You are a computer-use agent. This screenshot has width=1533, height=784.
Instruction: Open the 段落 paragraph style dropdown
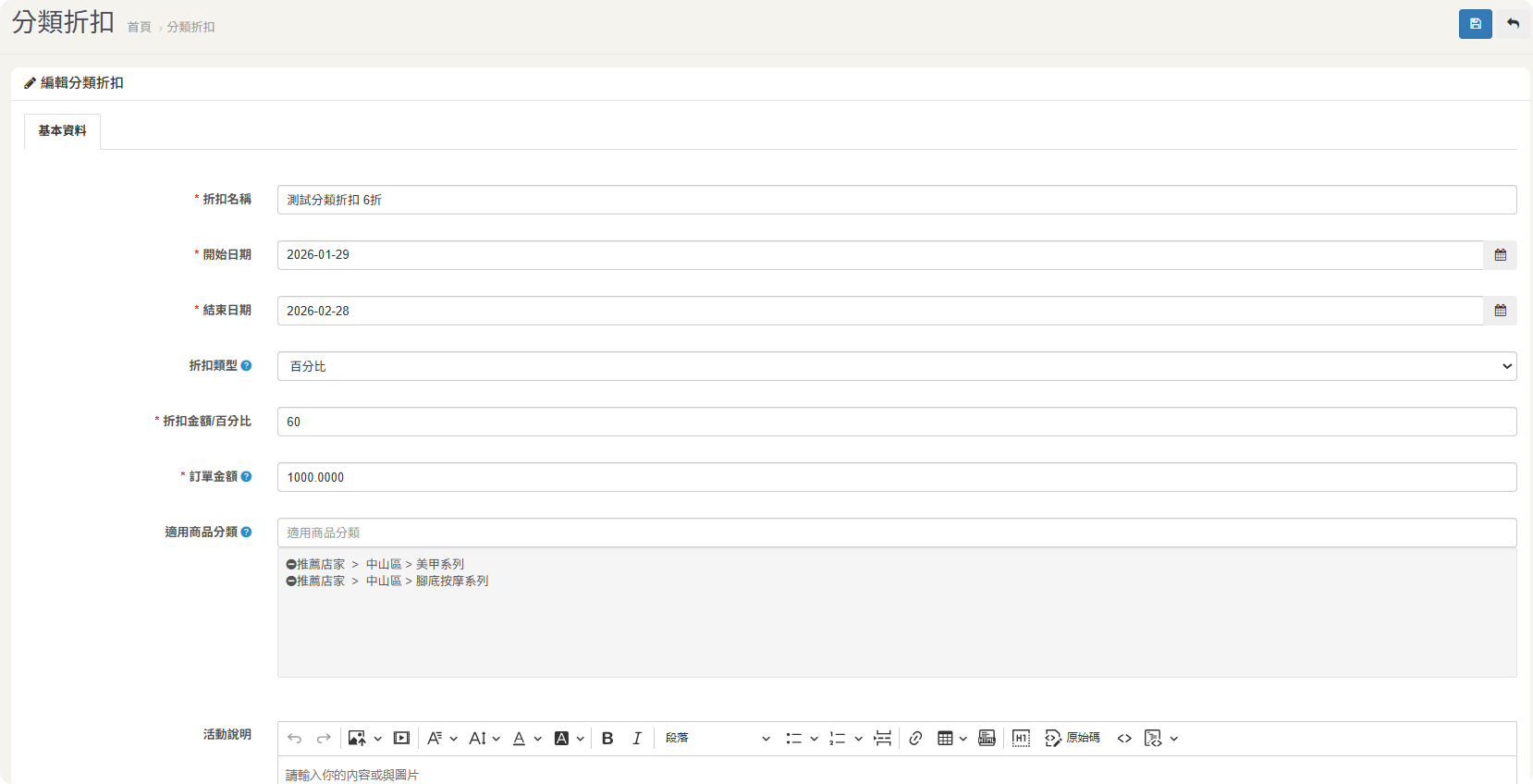(x=717, y=738)
